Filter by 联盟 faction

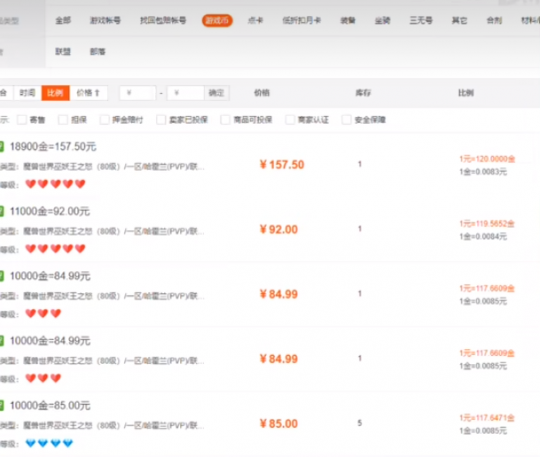(x=63, y=52)
